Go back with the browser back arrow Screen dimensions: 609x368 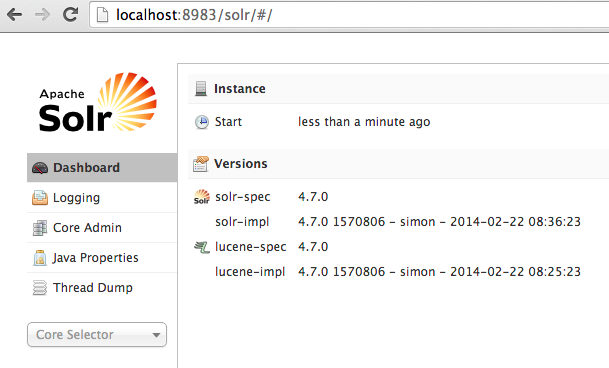tap(14, 15)
